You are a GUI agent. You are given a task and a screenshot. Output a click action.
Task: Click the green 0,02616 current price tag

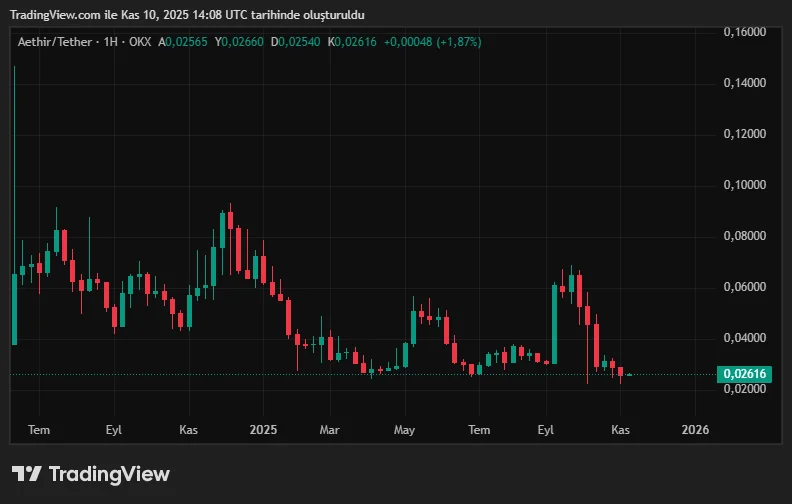744,374
